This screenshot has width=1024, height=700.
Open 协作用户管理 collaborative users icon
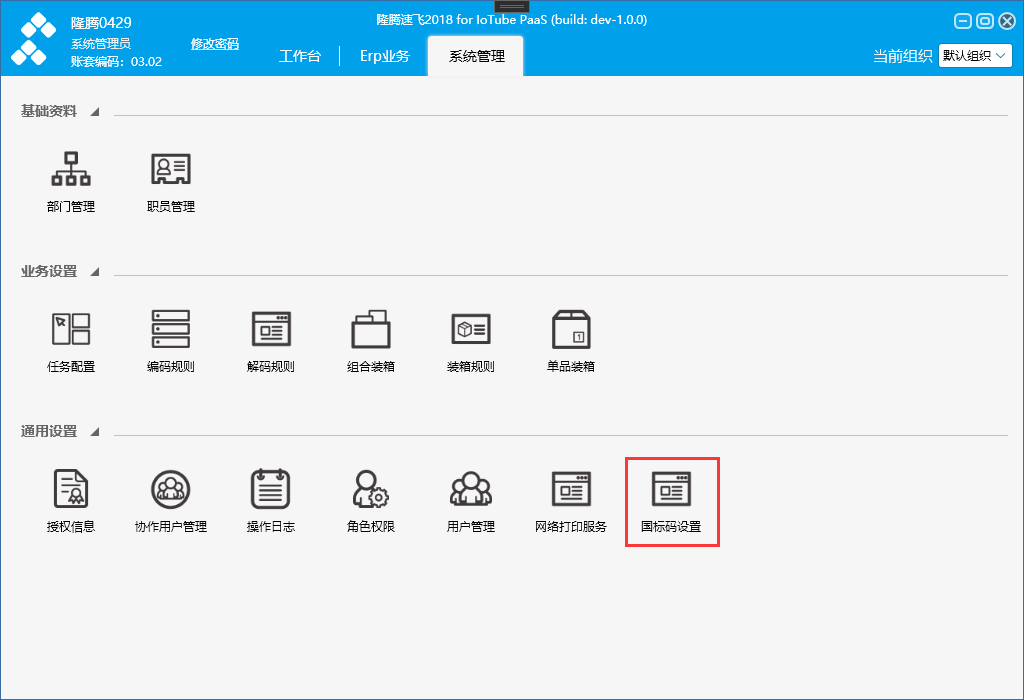[x=171, y=488]
